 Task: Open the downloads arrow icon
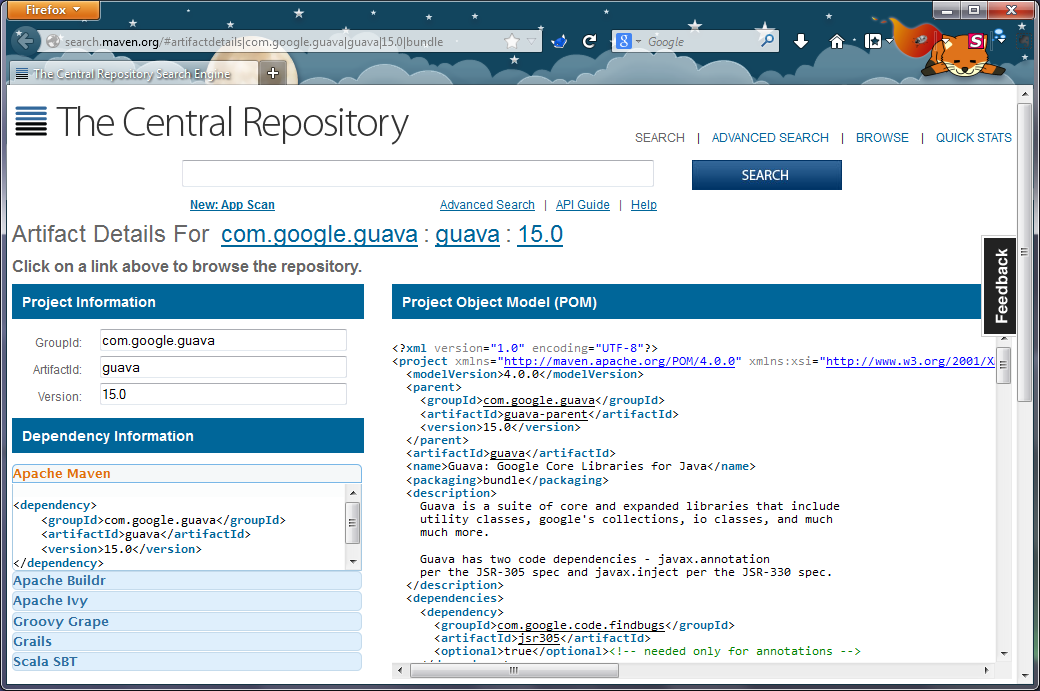[x=801, y=42]
